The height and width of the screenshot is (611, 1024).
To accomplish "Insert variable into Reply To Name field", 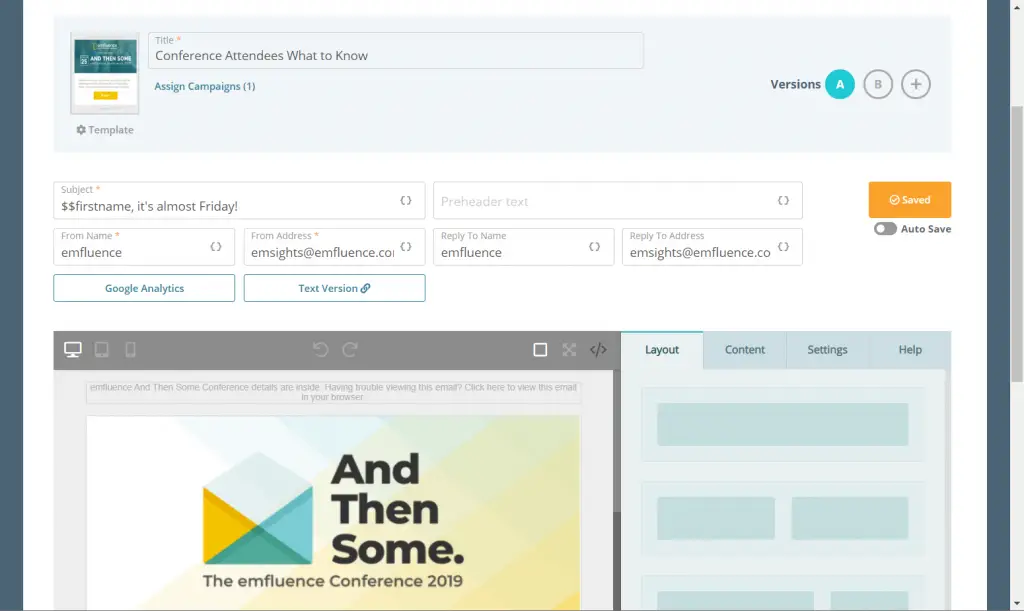I will click(594, 247).
